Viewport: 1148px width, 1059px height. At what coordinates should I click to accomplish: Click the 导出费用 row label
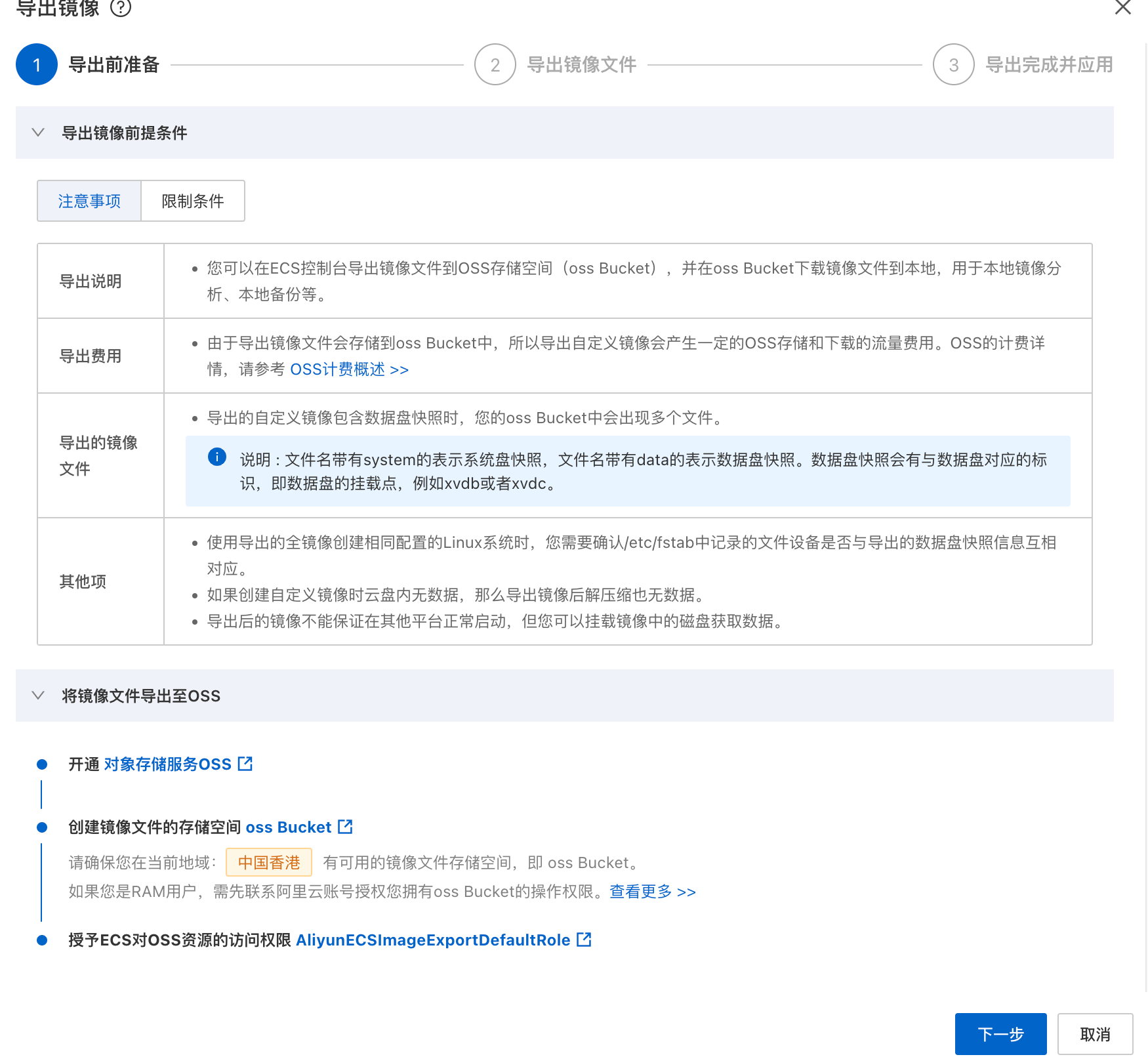point(91,356)
